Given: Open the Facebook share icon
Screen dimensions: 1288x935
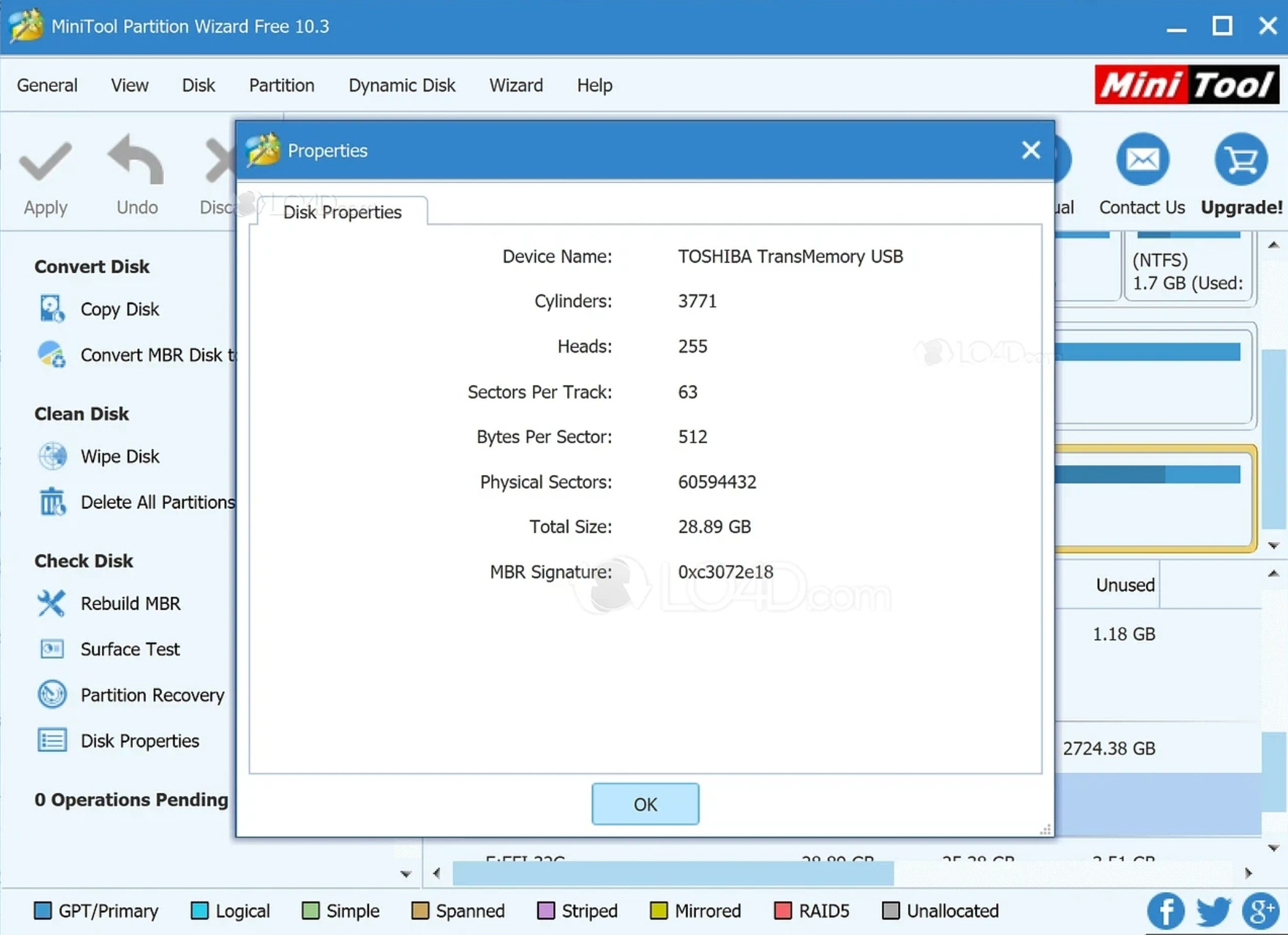Looking at the screenshot, I should [1166, 910].
